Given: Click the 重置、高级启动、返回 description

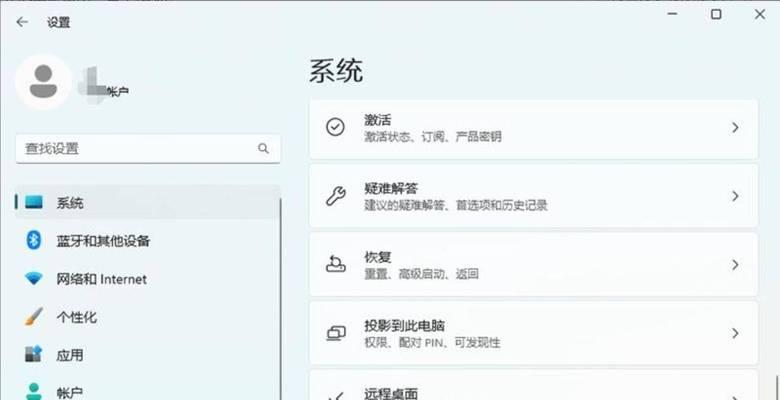Looking at the screenshot, I should coord(421,274).
